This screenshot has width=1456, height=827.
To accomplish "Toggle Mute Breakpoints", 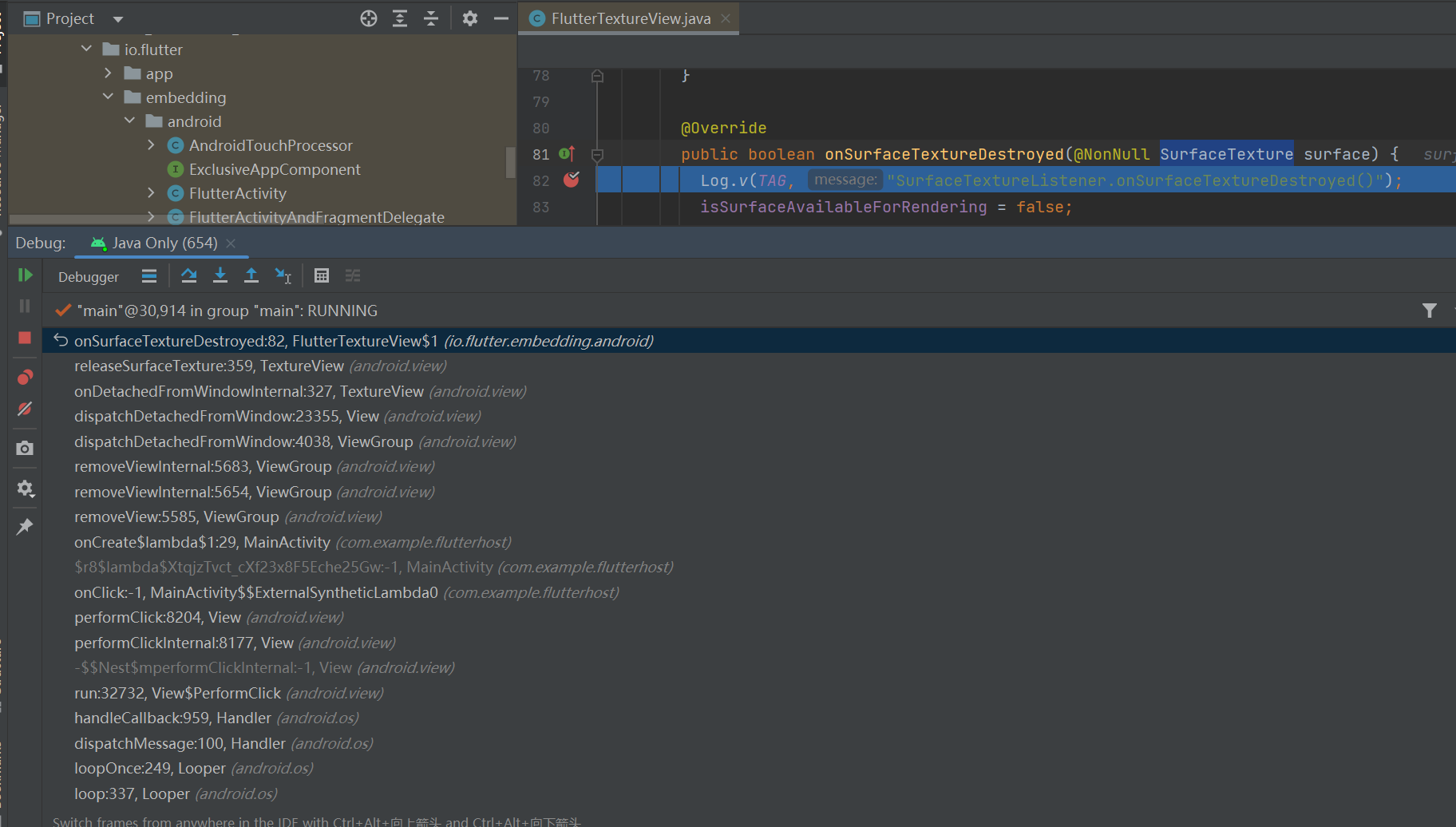I will click(x=25, y=409).
